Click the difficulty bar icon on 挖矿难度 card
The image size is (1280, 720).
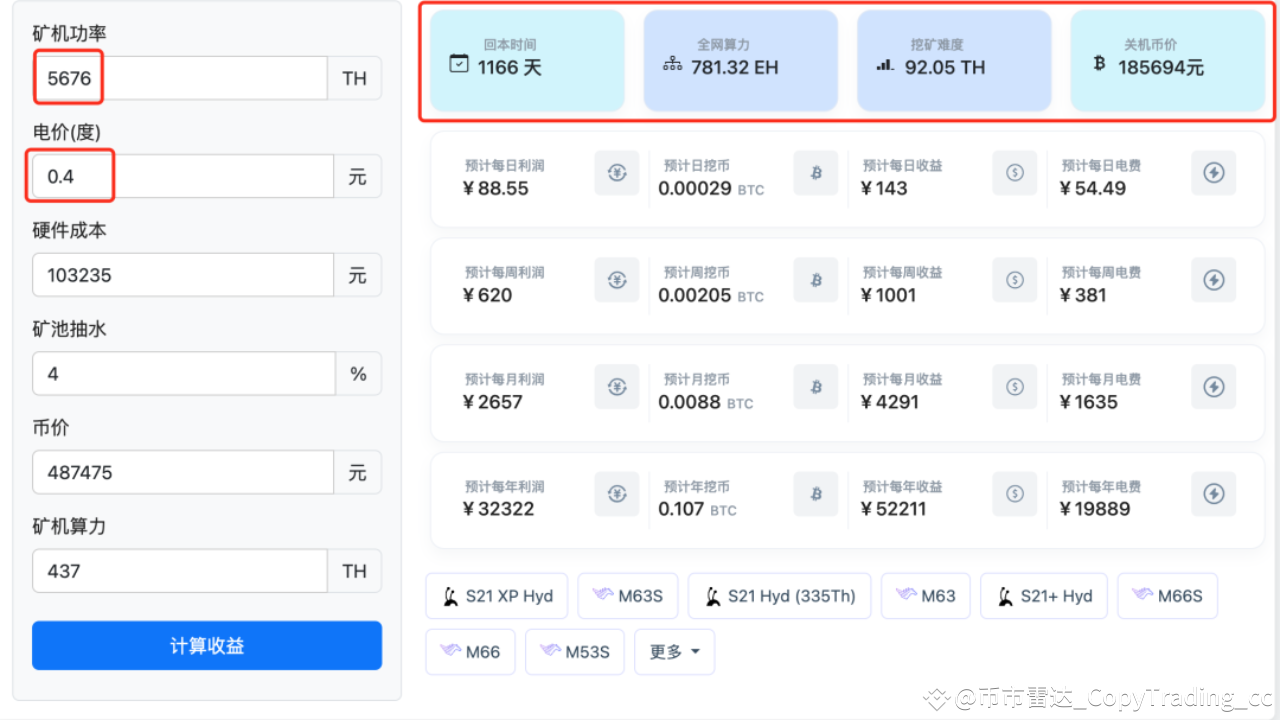[x=884, y=62]
